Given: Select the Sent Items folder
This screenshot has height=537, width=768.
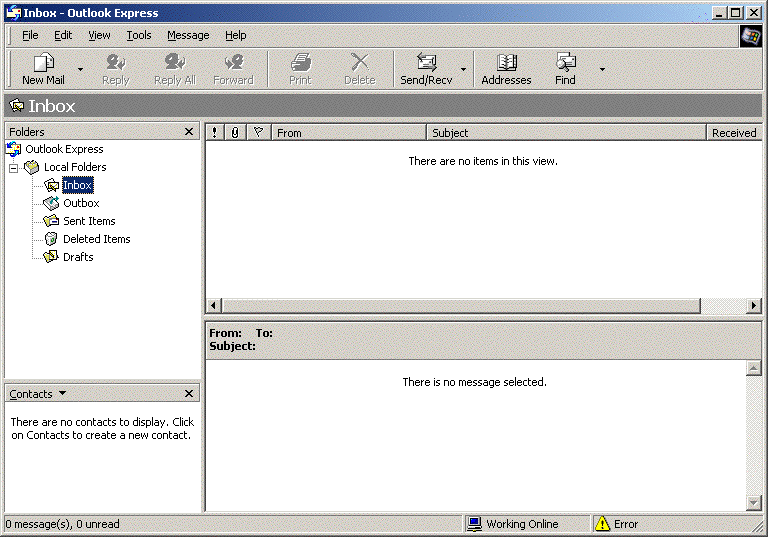Looking at the screenshot, I should [x=89, y=221].
